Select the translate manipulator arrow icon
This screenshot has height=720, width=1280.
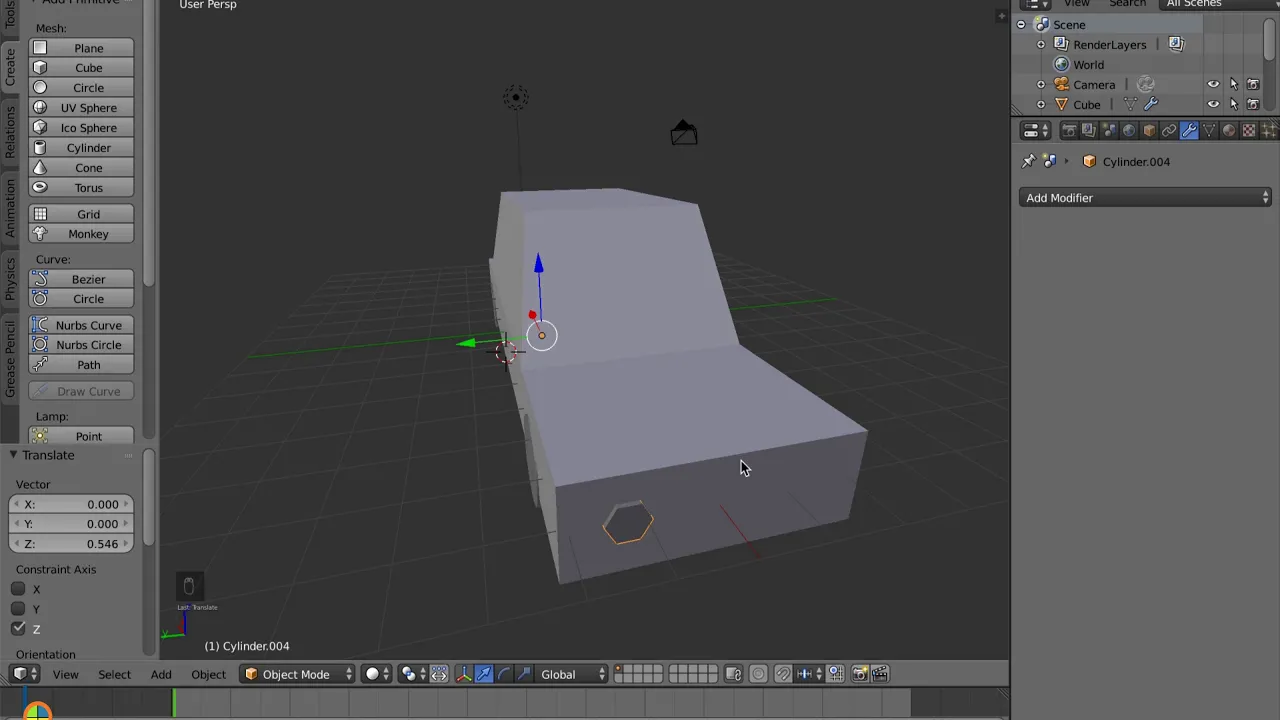tap(484, 674)
